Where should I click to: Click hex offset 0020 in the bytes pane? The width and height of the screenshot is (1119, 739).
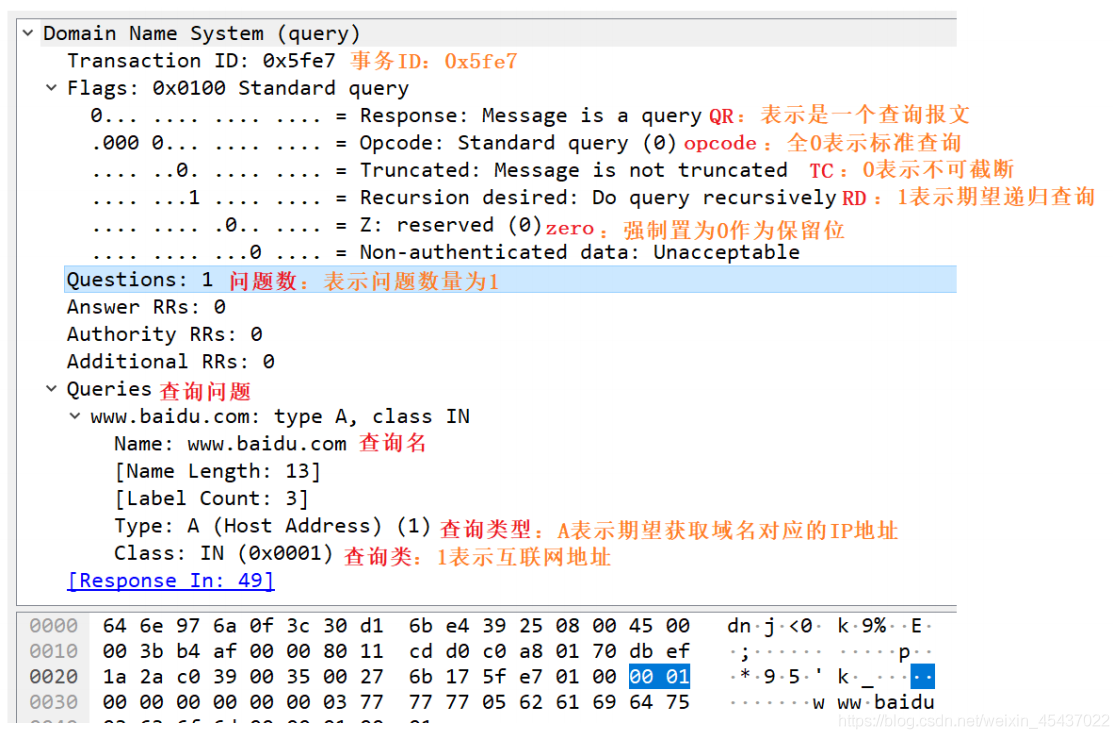54,676
